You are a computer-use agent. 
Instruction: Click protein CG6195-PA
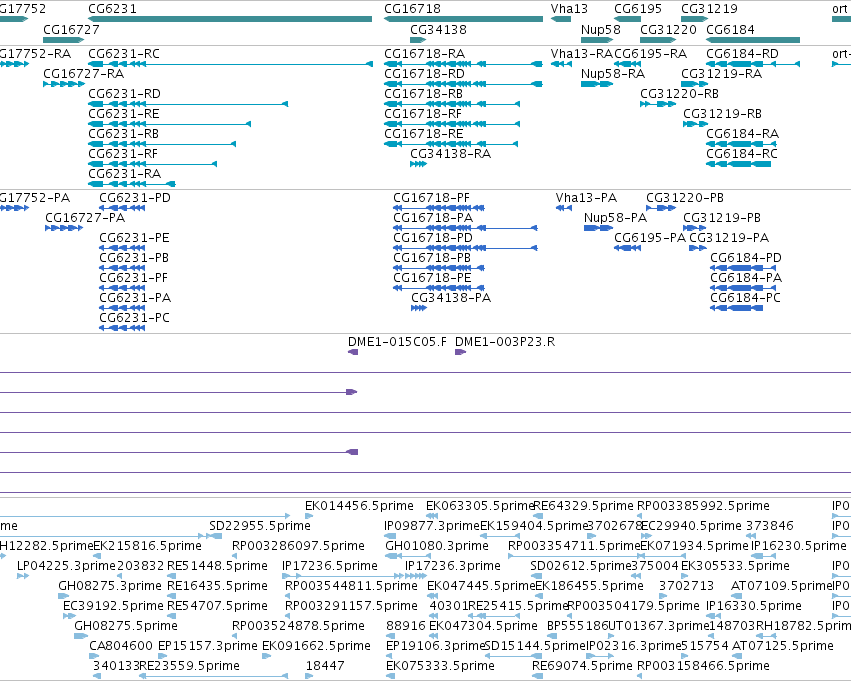coord(627,248)
